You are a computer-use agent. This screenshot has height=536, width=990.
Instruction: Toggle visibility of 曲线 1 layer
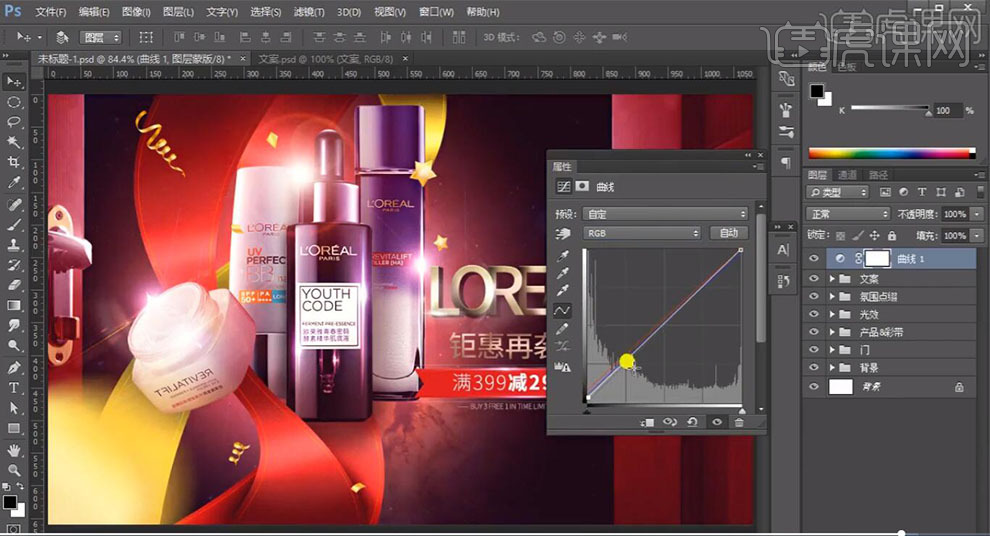814,258
